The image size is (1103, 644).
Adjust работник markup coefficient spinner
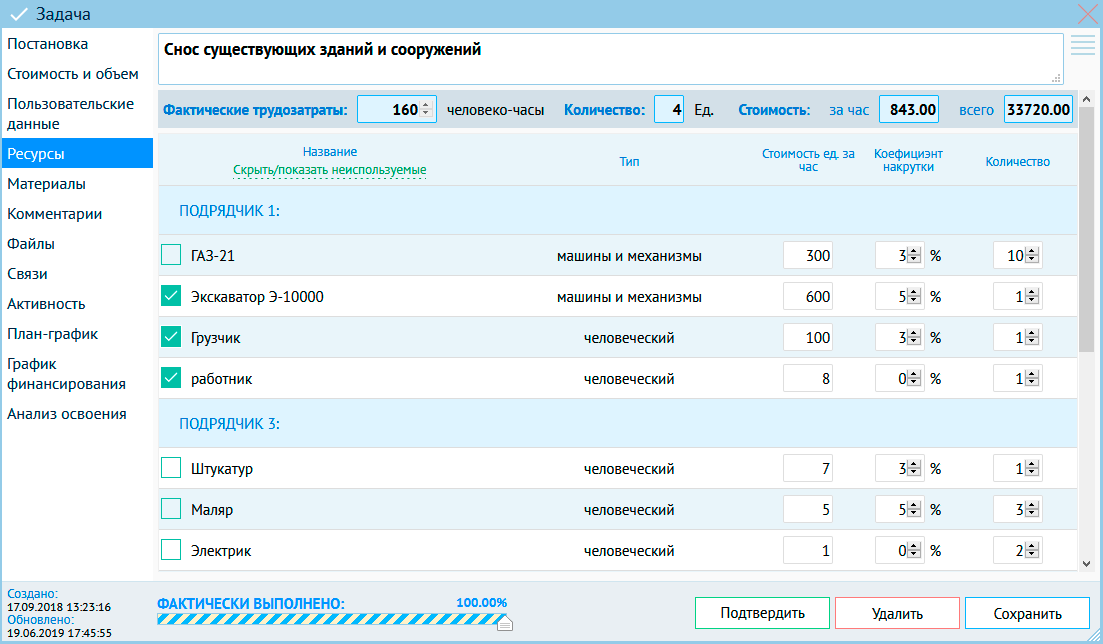(x=914, y=379)
